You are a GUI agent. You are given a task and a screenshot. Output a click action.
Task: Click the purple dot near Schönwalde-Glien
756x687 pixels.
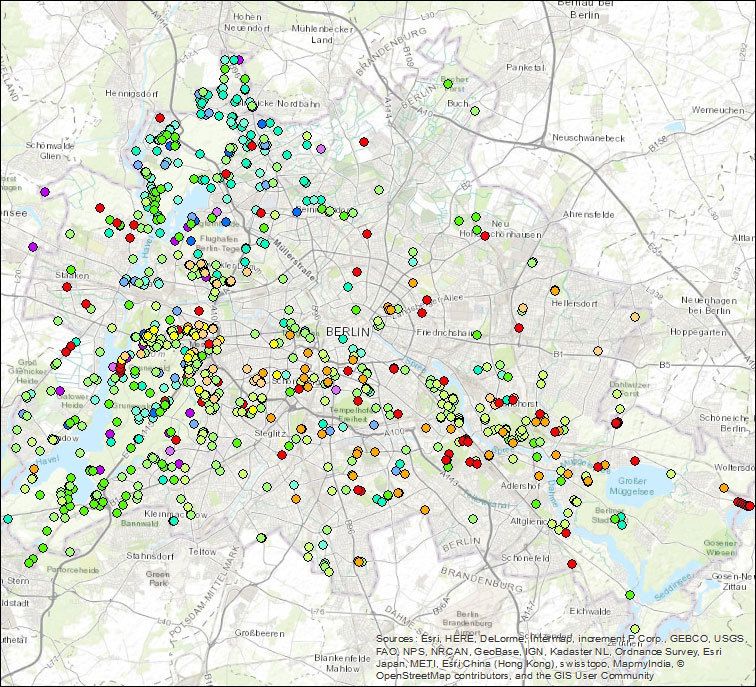(45, 192)
